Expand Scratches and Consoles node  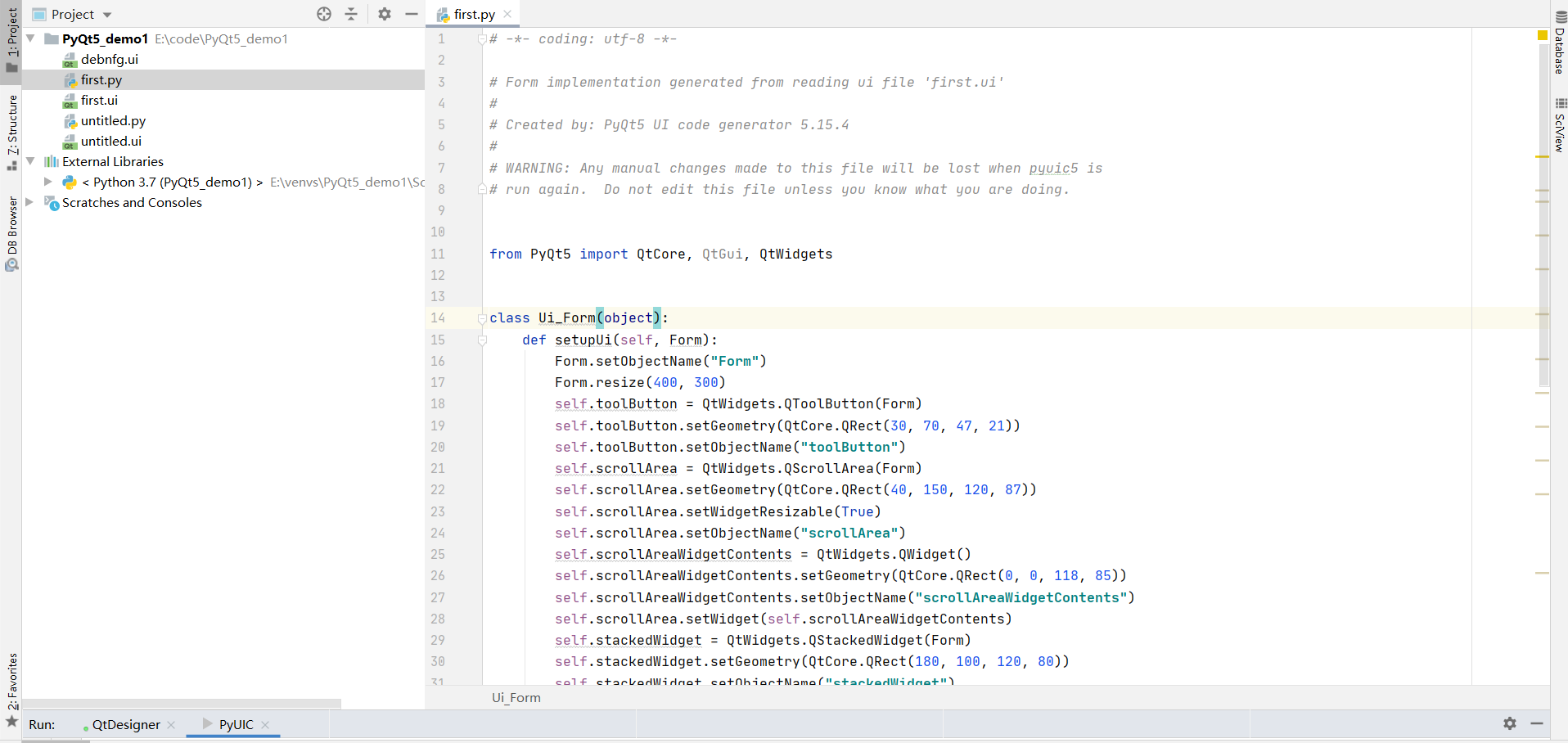pyautogui.click(x=30, y=202)
